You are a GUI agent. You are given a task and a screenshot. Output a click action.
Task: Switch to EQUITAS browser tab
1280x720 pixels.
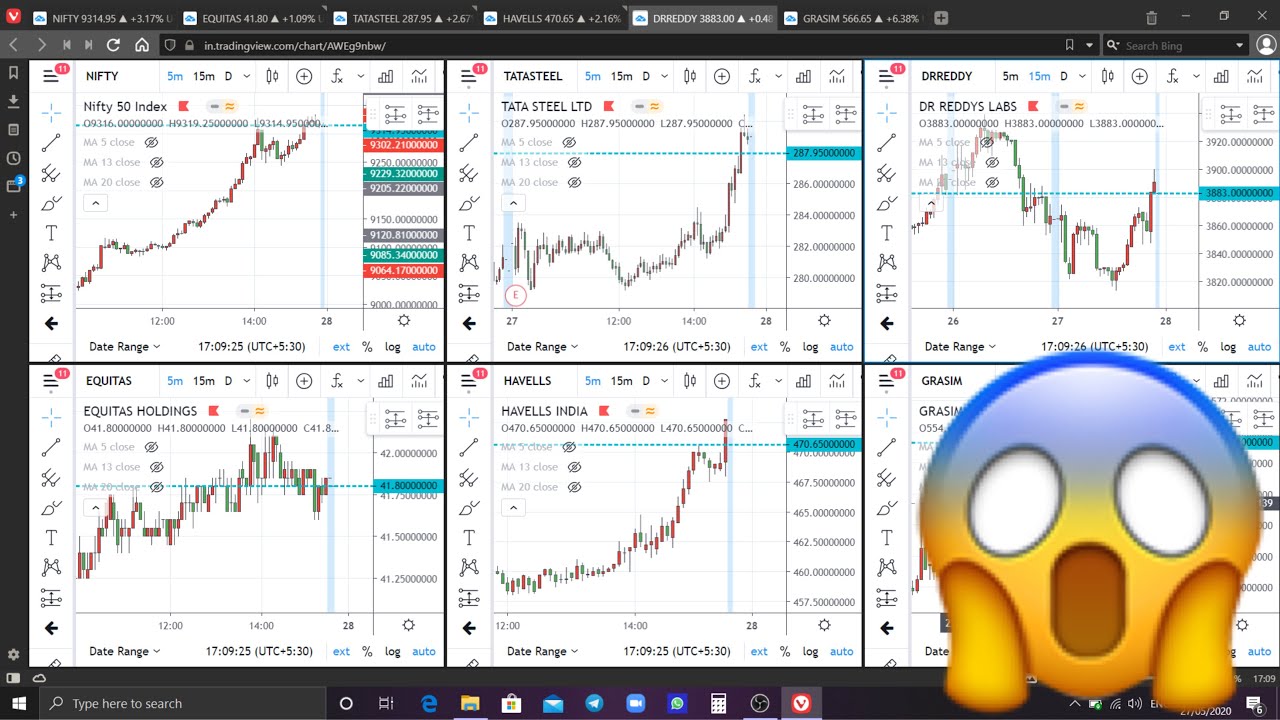coord(250,18)
